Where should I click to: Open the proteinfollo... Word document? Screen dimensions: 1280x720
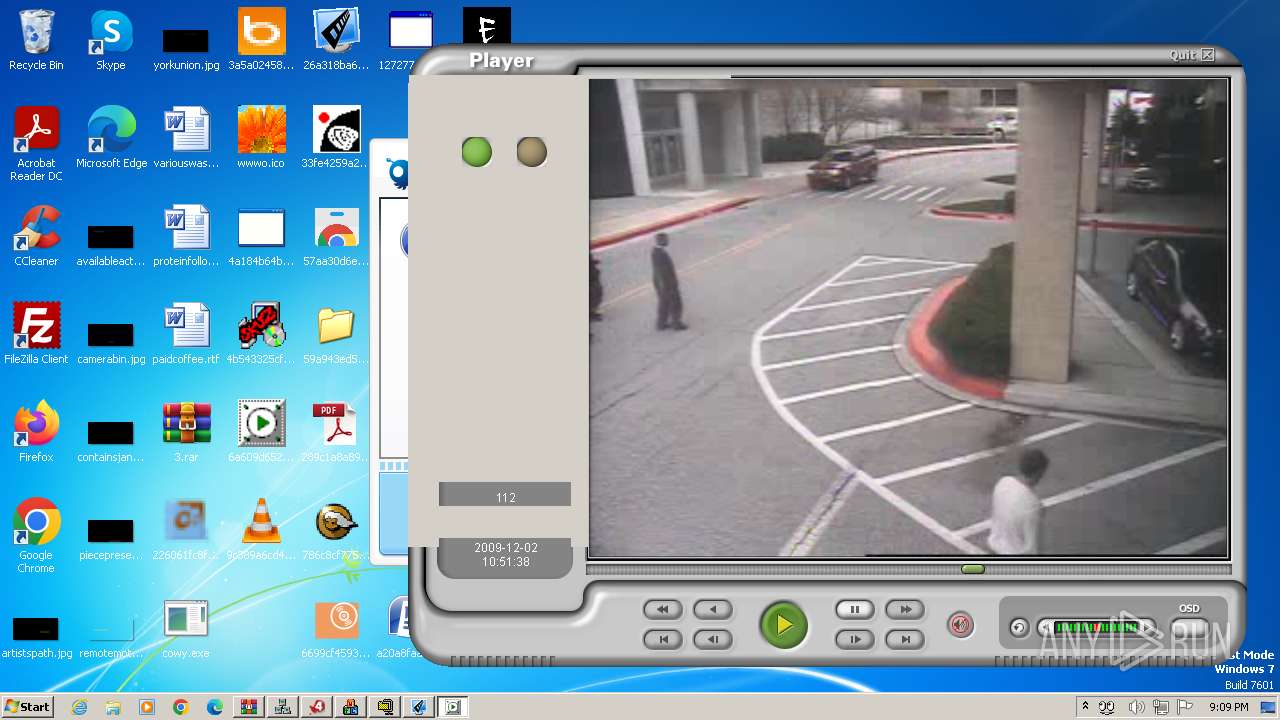186,236
